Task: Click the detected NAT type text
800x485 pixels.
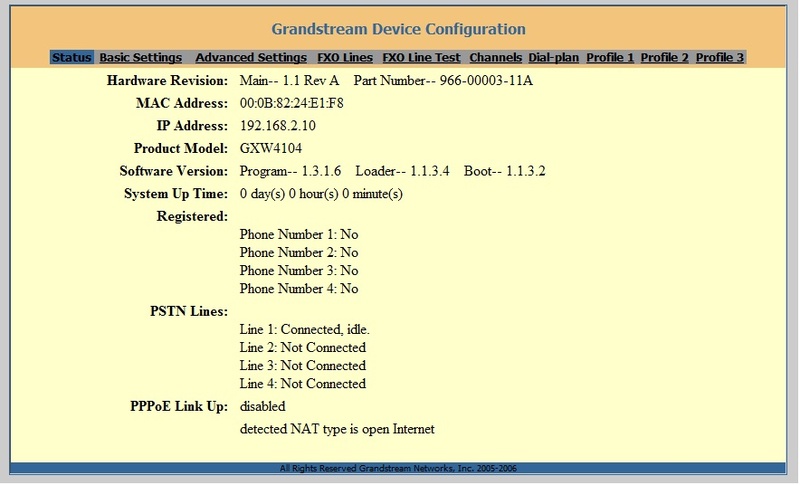Action: pos(337,429)
